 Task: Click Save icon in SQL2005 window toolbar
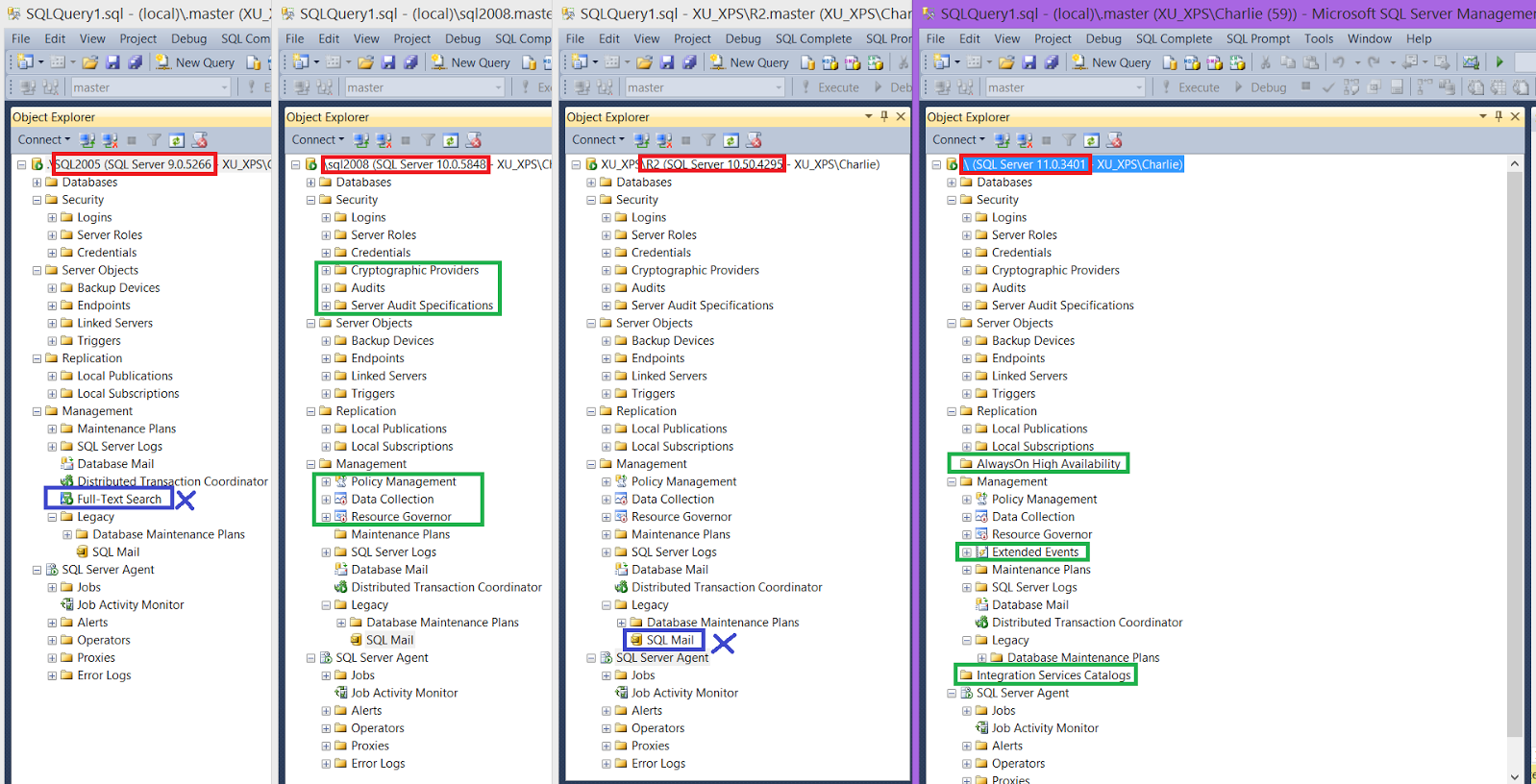click(112, 62)
